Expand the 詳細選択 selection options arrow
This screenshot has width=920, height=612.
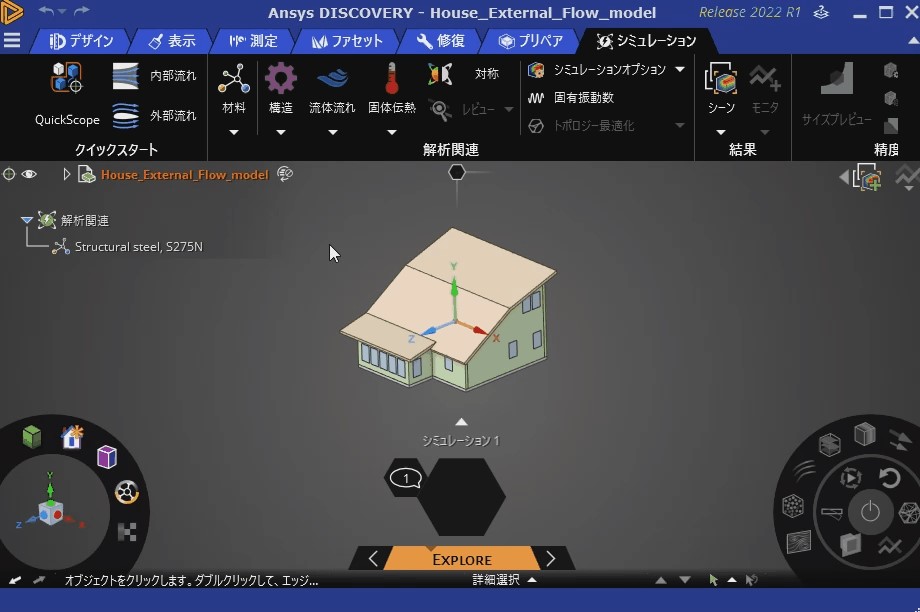[532, 580]
